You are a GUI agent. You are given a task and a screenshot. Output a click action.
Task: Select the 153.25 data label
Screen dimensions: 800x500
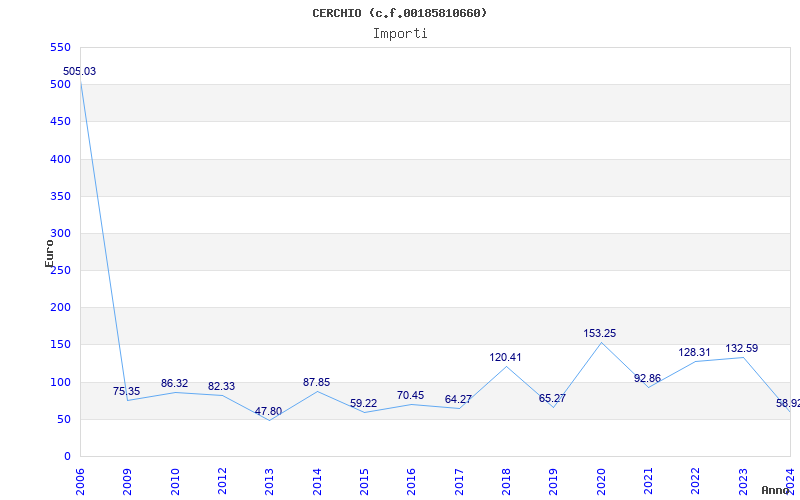click(x=599, y=333)
